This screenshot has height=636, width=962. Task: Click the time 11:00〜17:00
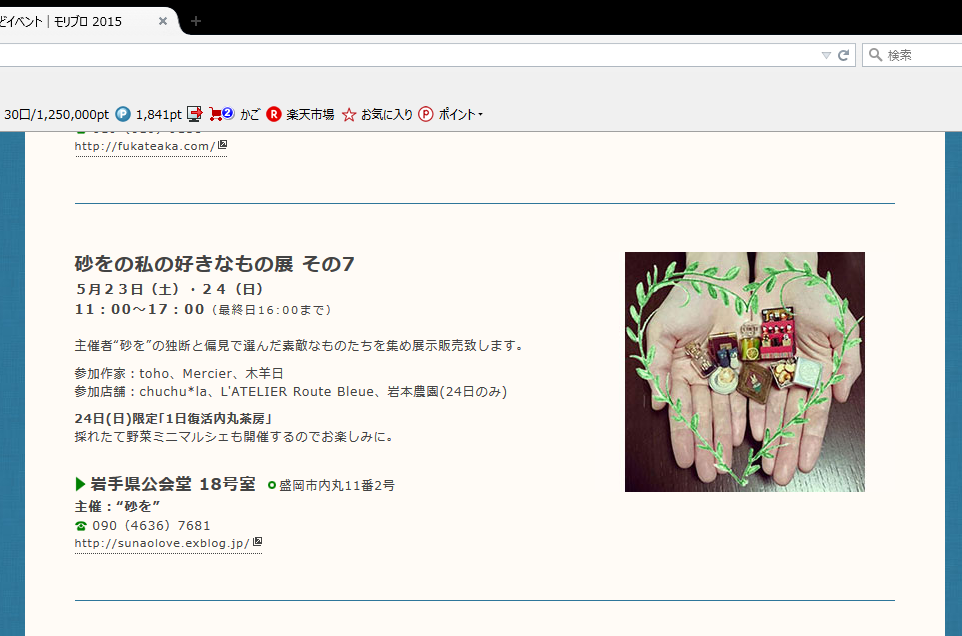click(140, 309)
